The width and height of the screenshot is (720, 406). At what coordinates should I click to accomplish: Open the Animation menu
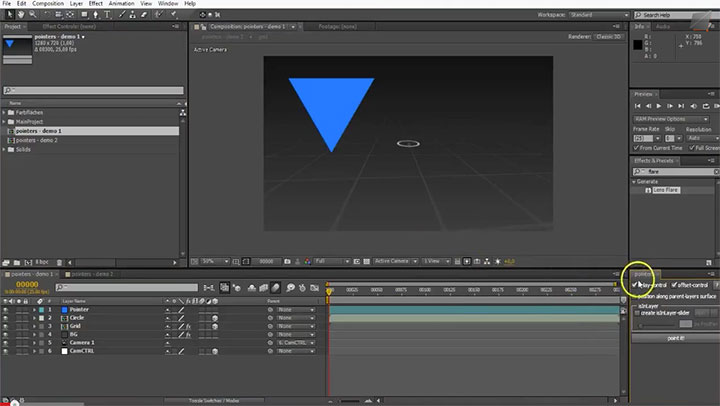(121, 4)
